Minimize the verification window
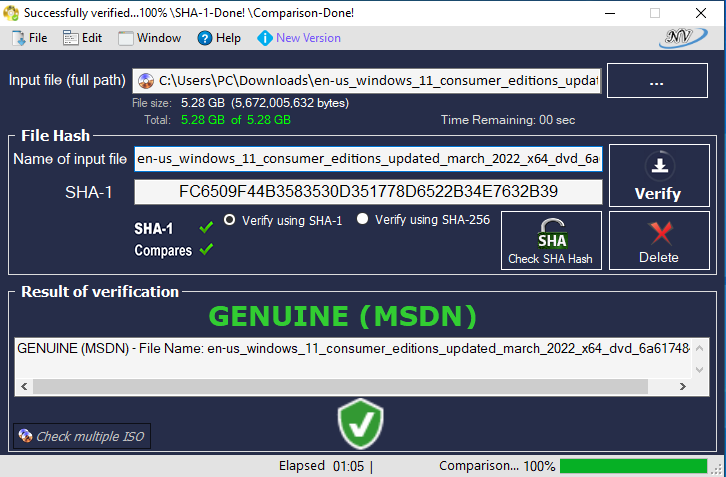 point(610,13)
